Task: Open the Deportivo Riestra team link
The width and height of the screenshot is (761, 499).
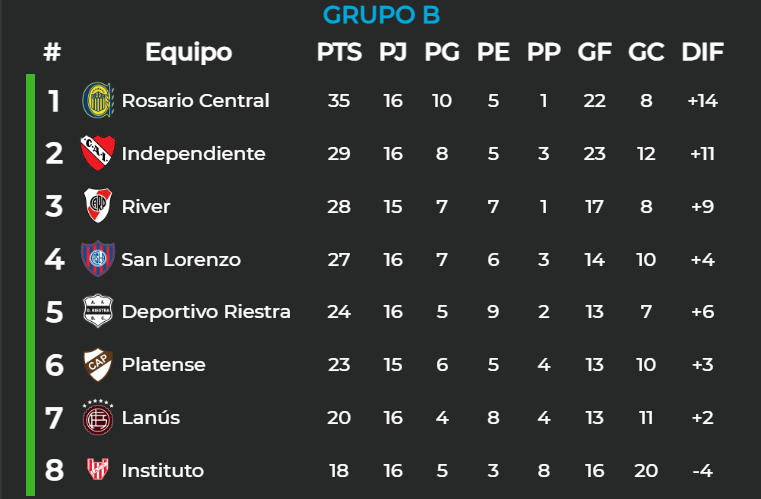Action: (x=206, y=312)
